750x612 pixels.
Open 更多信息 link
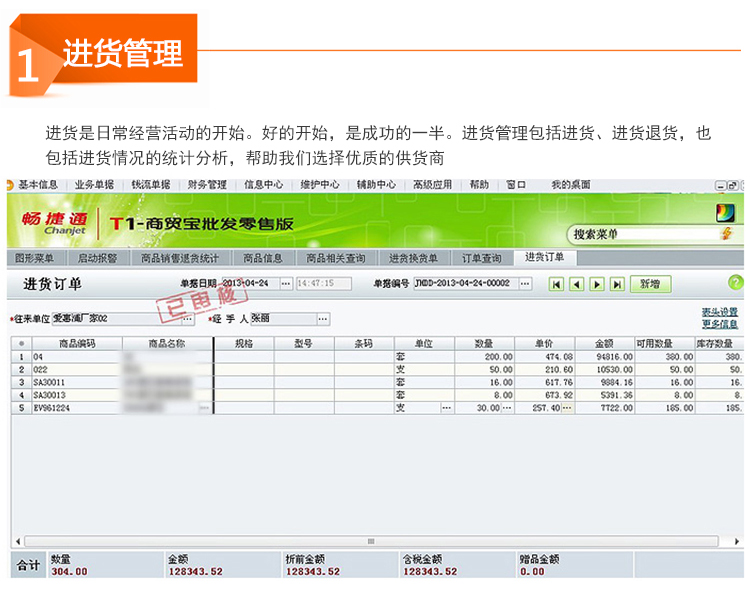tap(719, 324)
